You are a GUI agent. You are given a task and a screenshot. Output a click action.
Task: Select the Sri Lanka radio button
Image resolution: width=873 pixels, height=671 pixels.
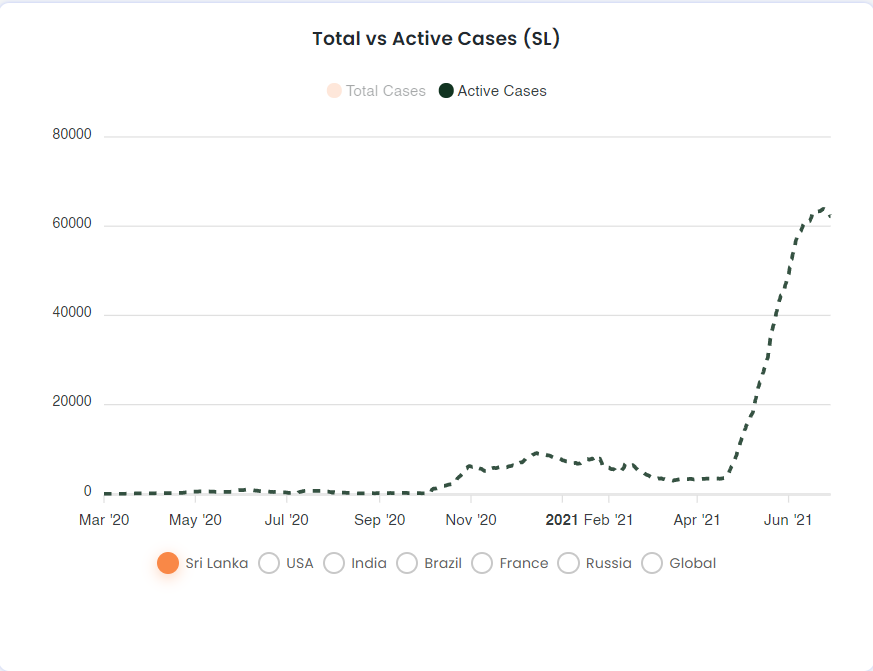click(x=168, y=563)
